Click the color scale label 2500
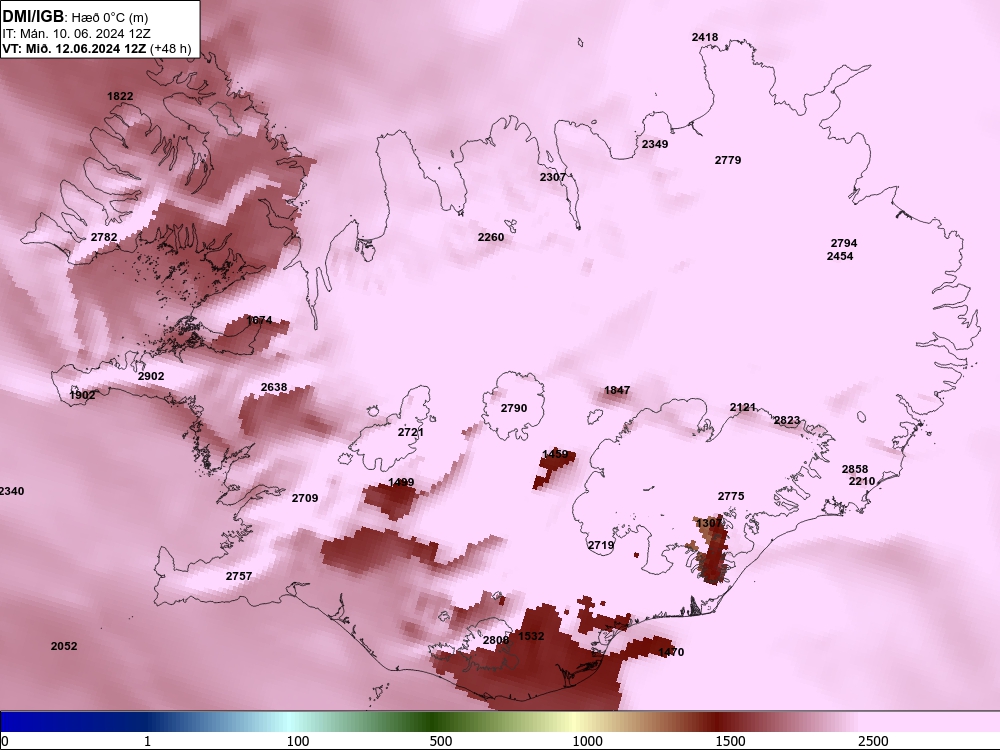The image size is (1000, 750). [873, 741]
